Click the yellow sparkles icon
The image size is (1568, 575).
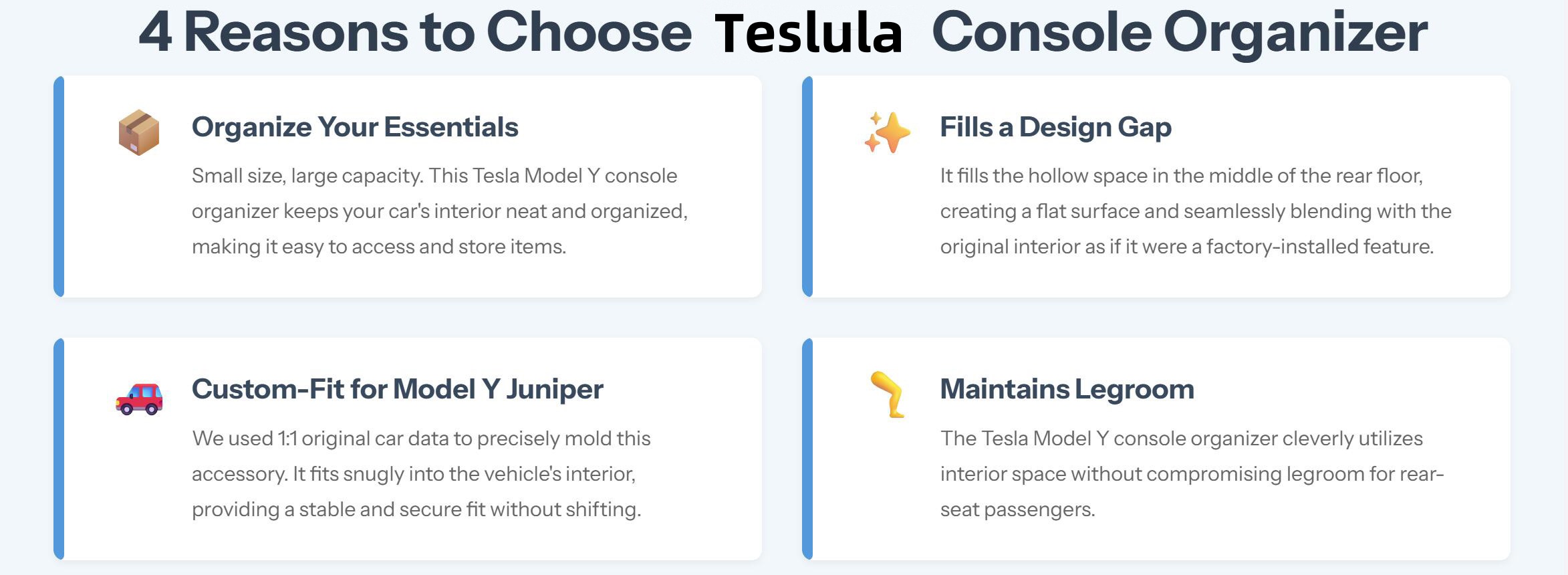[x=887, y=132]
